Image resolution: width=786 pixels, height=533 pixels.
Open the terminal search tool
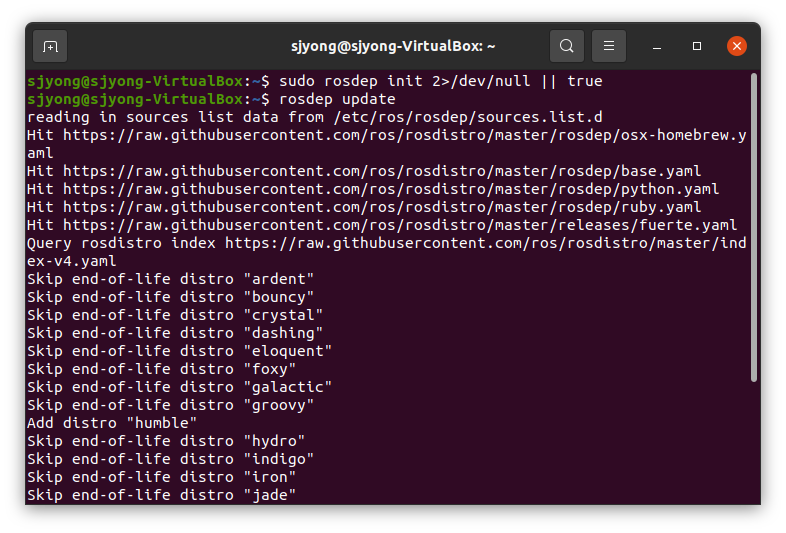point(566,46)
